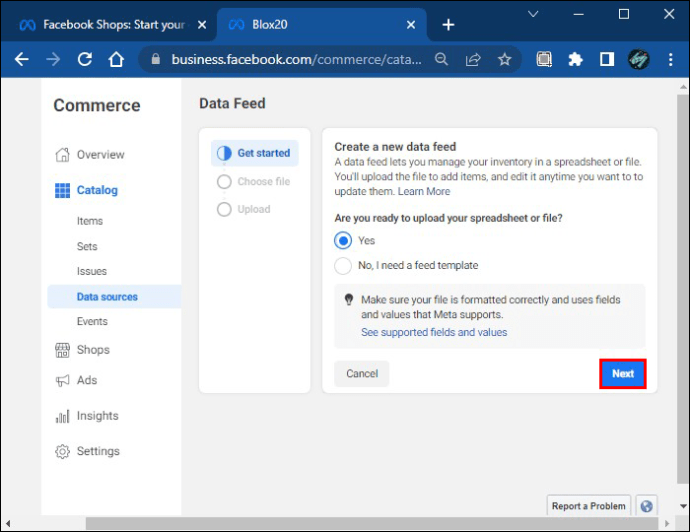Close the Facebook Shops tab
Image resolution: width=690 pixels, height=532 pixels.
(202, 25)
